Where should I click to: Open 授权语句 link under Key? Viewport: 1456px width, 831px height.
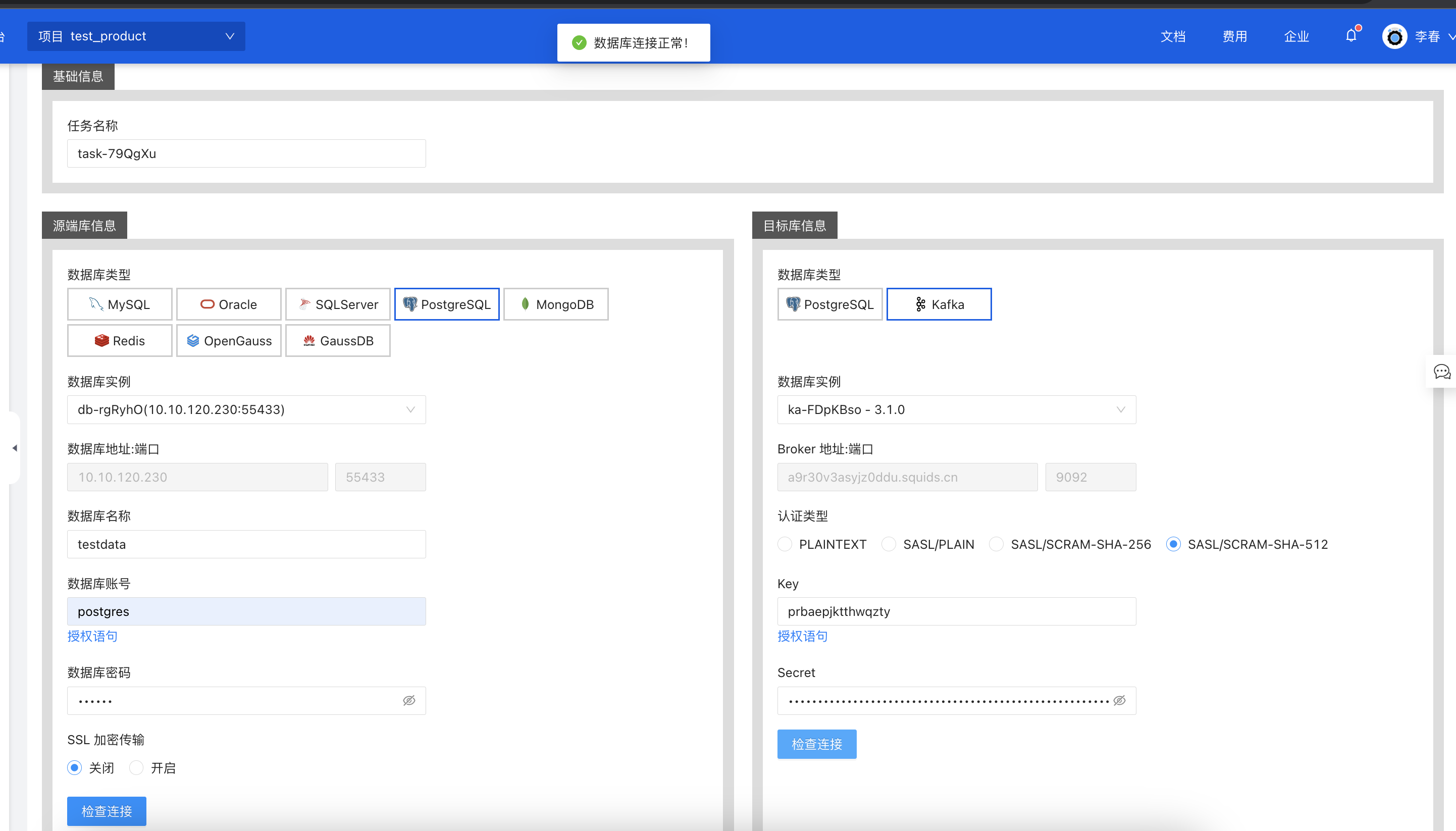(802, 636)
